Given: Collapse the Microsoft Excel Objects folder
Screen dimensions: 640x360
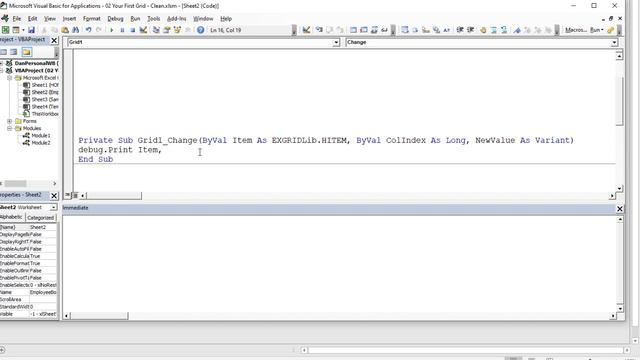Looking at the screenshot, I should pos(9,78).
